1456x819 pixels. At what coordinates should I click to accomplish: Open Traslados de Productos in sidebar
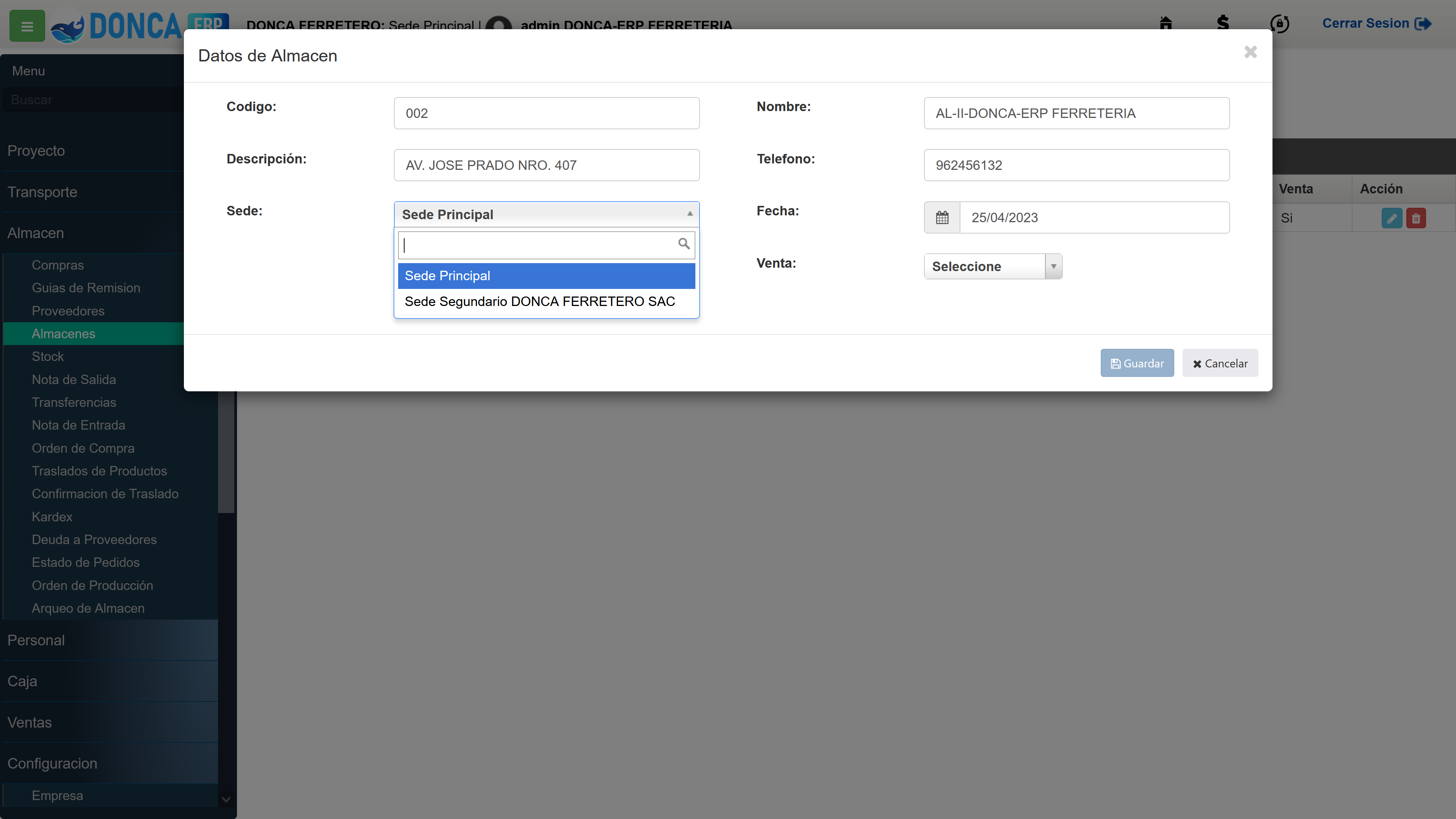click(99, 471)
